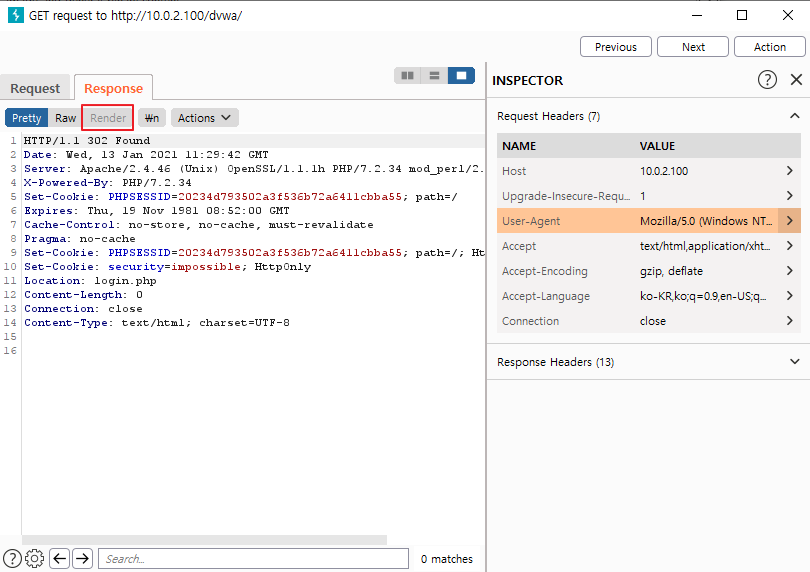Click the Pragma: no-cache line

pyautogui.click(x=80, y=239)
